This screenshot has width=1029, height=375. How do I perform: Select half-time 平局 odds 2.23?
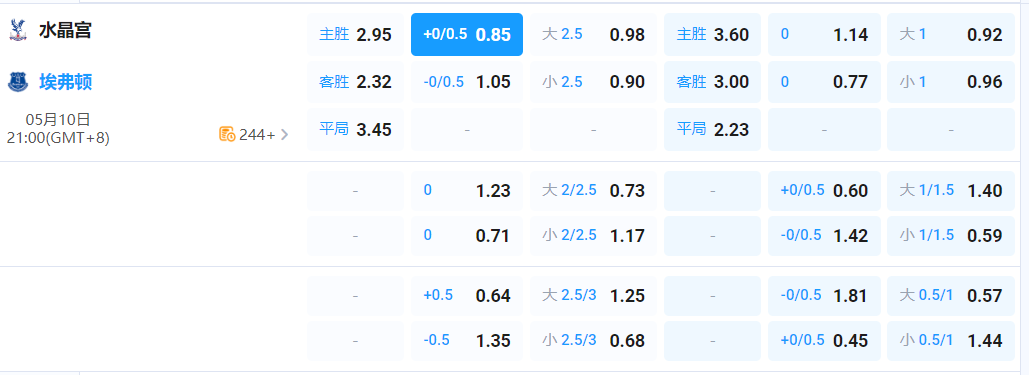(713, 129)
